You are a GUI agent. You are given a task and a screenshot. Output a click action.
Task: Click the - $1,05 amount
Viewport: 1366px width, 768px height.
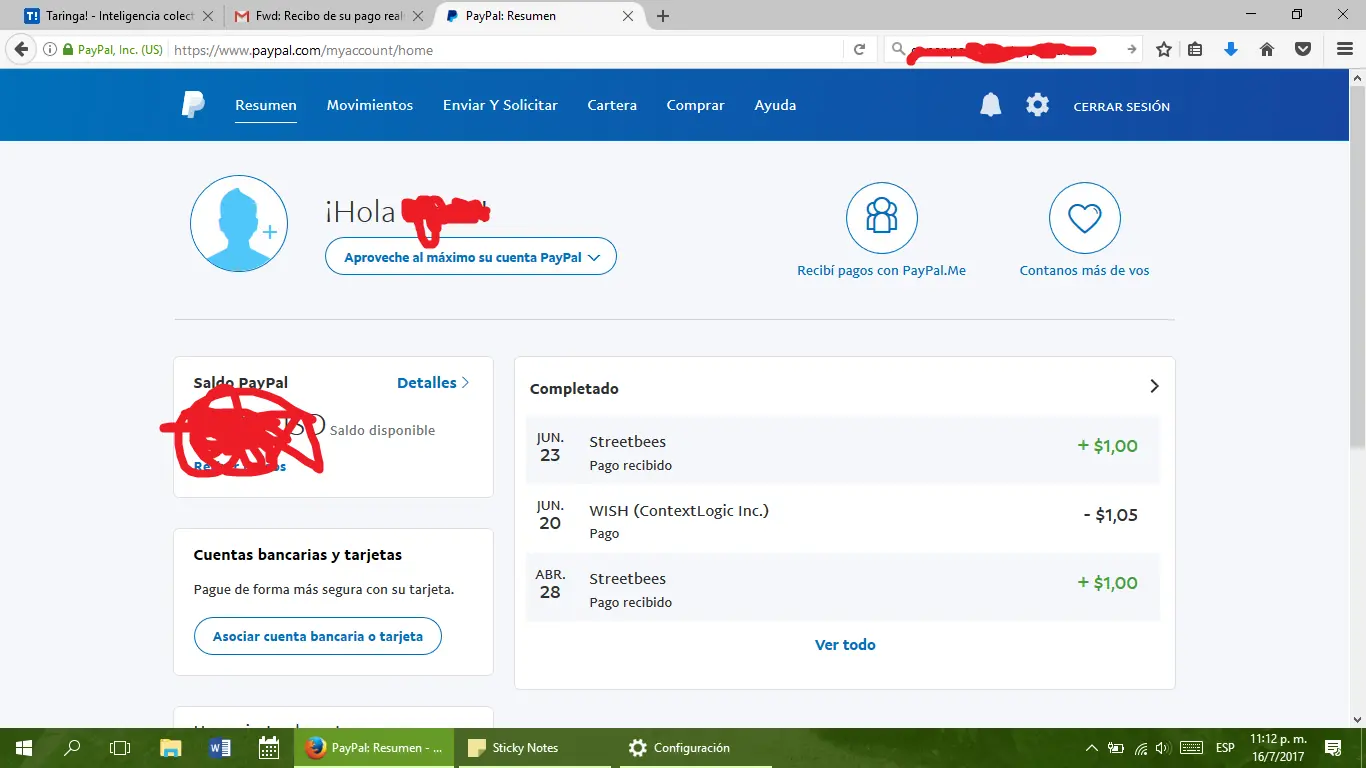[x=1111, y=515]
